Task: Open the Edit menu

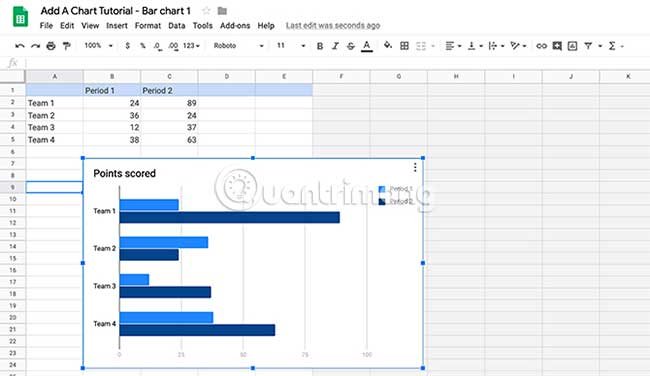Action: tap(67, 26)
